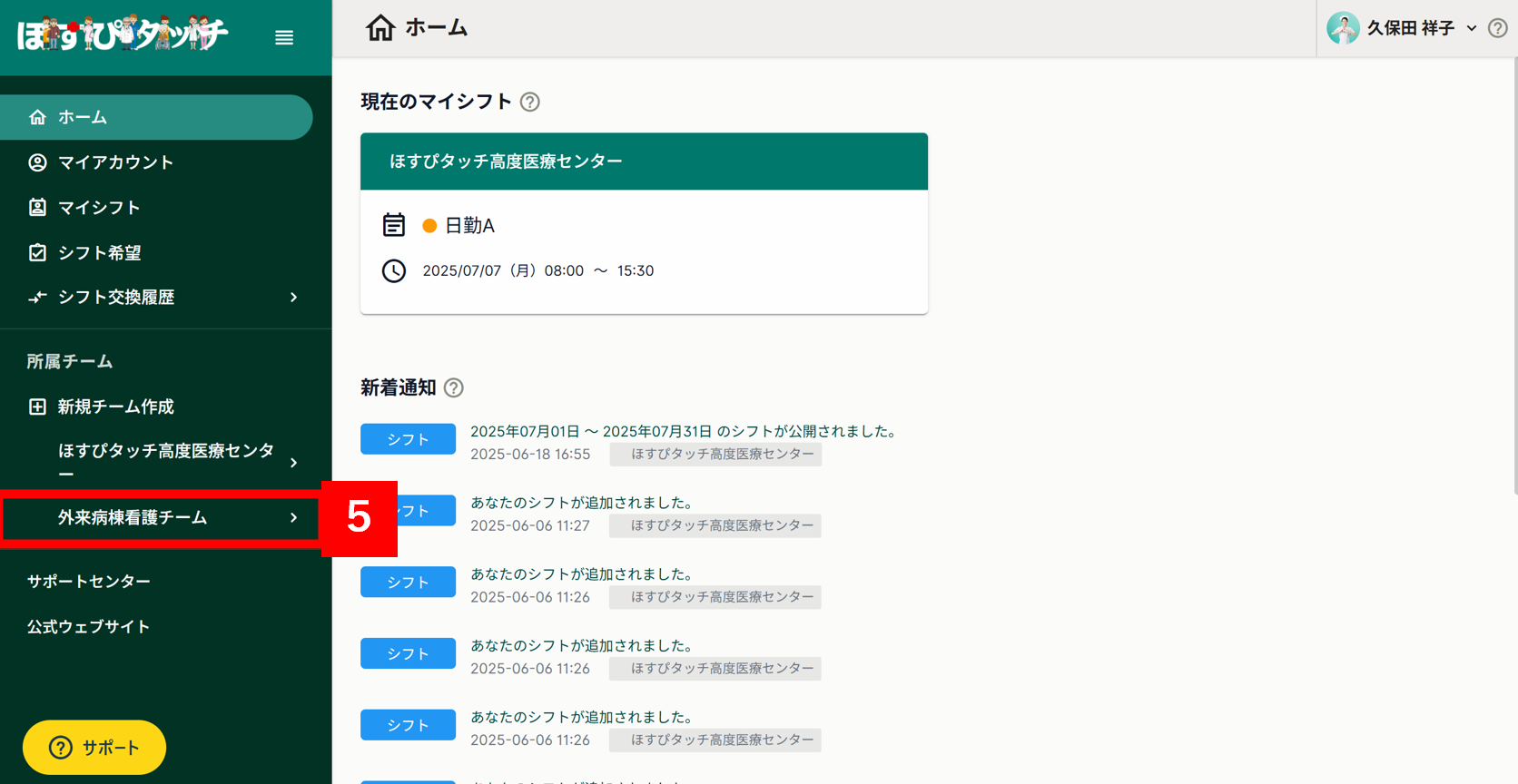Click the large home icon in page header
The height and width of the screenshot is (784, 1518).
[x=380, y=28]
